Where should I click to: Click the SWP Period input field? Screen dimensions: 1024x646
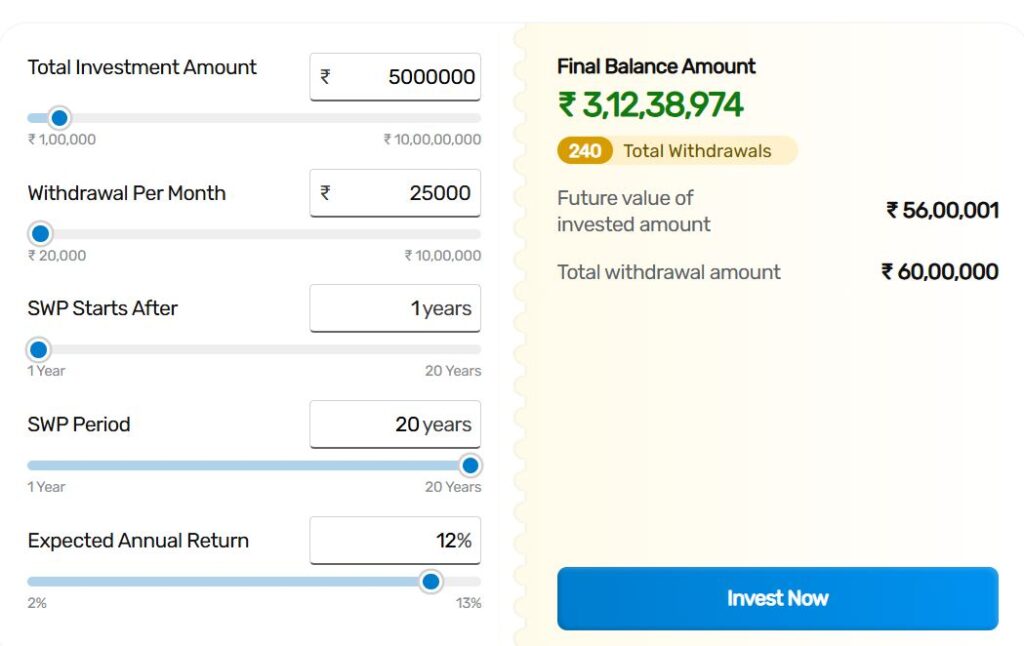(395, 424)
